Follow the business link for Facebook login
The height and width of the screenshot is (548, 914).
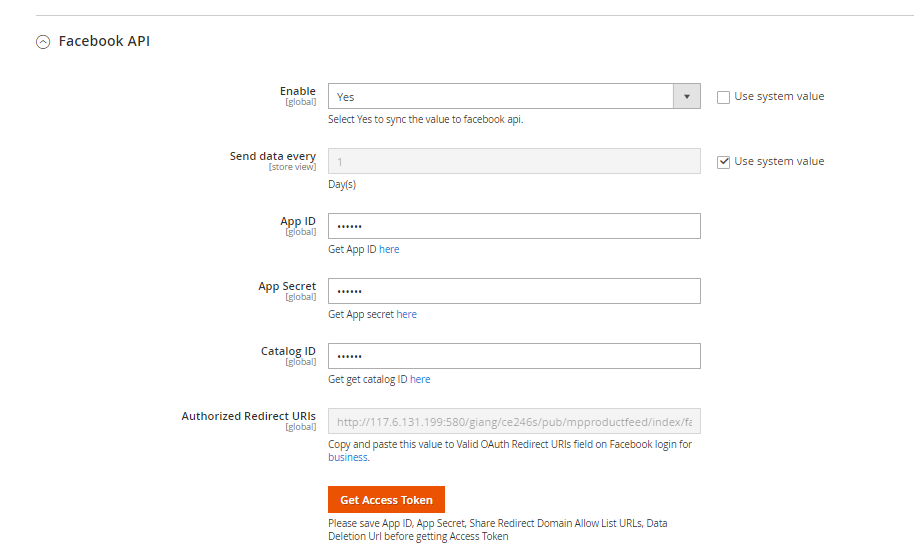[347, 457]
